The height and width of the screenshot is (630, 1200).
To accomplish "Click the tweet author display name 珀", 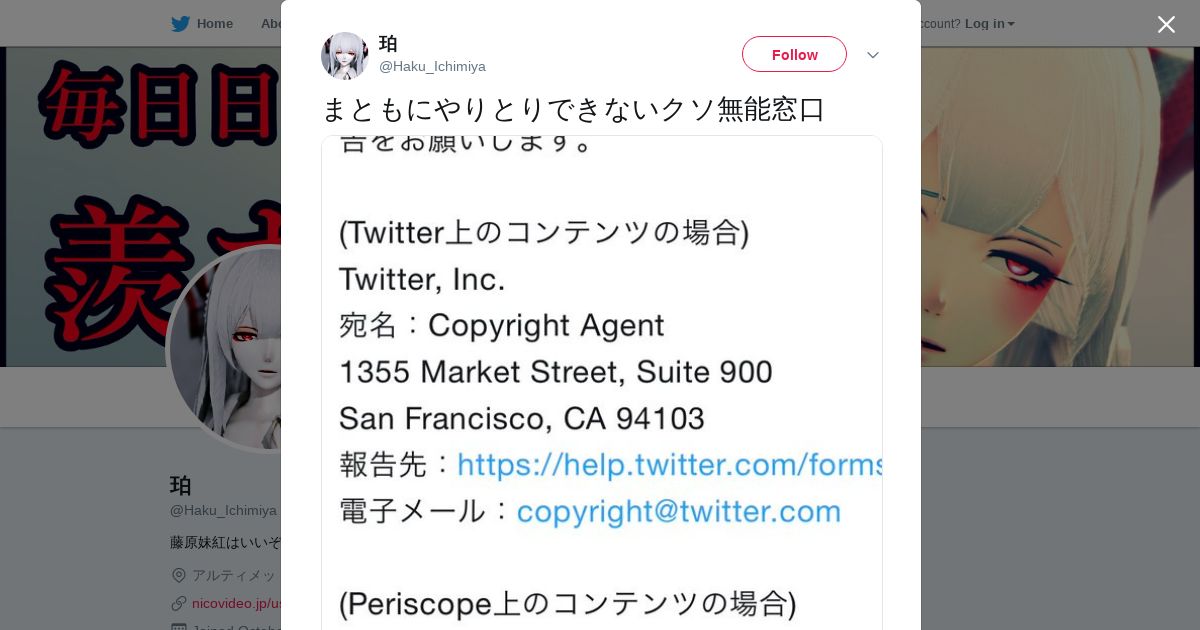I will coord(388,44).
